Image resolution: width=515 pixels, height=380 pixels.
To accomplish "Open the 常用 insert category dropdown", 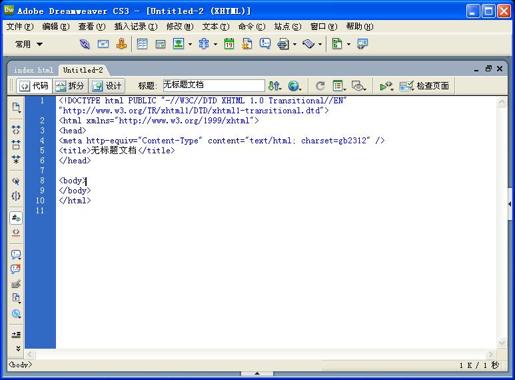I will point(29,44).
